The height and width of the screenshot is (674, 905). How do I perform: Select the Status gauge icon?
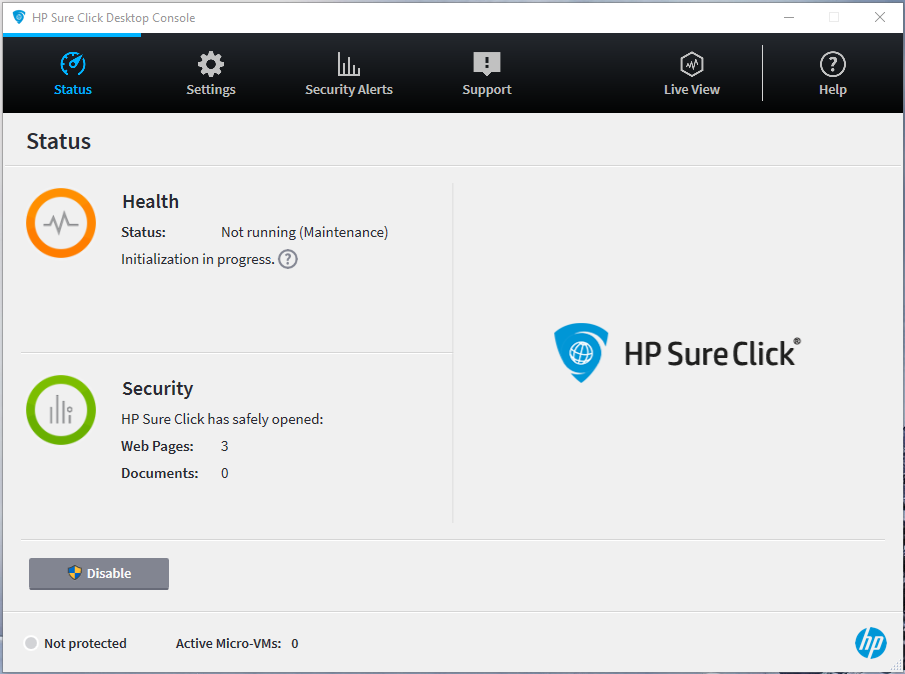pyautogui.click(x=72, y=63)
